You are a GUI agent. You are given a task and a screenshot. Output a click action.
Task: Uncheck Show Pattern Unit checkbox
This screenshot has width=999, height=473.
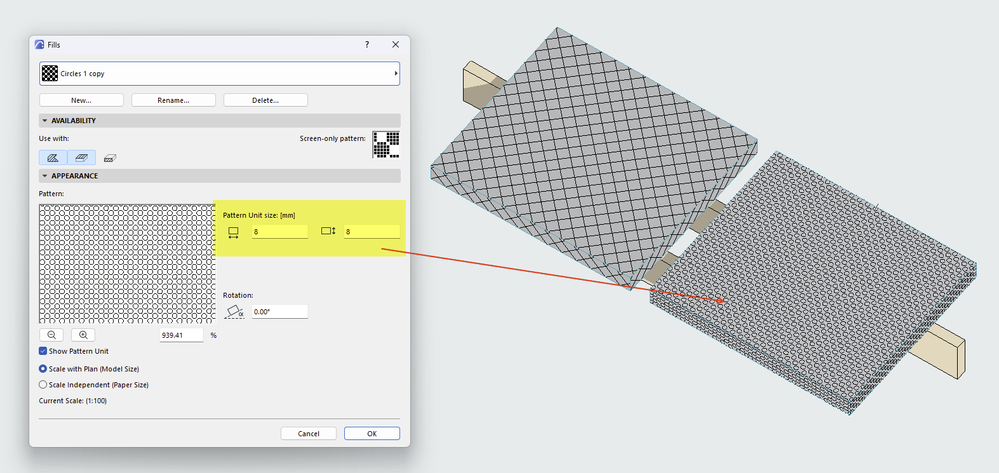tap(43, 351)
